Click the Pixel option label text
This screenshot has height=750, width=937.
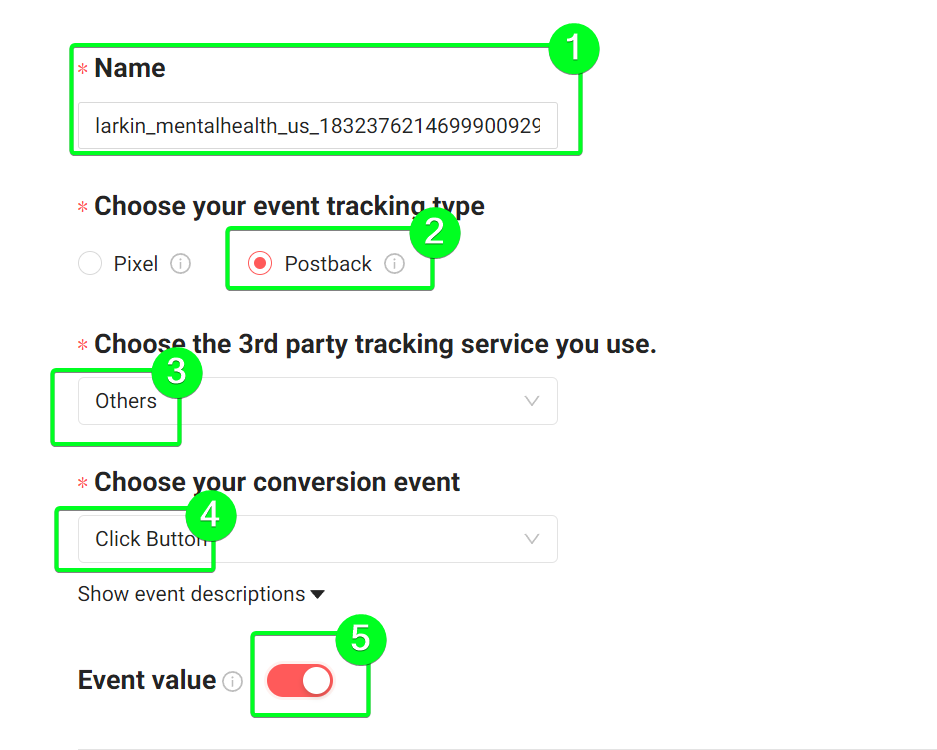[x=136, y=264]
